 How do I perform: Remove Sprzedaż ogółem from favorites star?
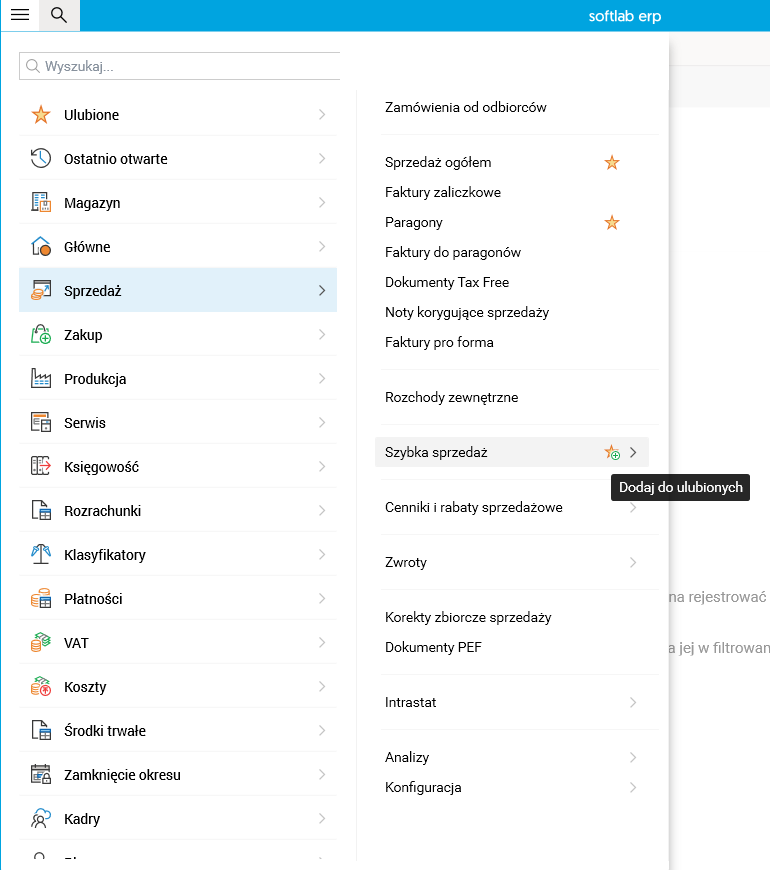point(612,162)
